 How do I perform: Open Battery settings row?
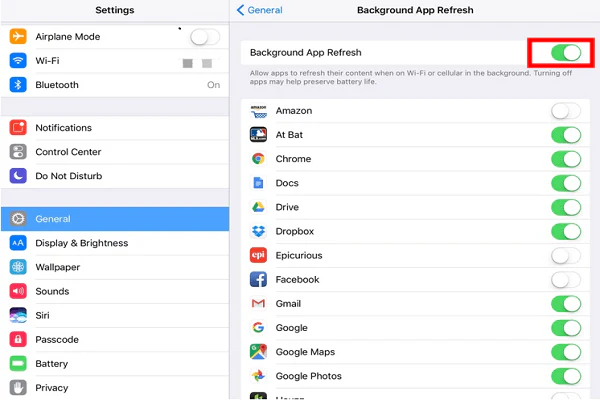[115, 363]
